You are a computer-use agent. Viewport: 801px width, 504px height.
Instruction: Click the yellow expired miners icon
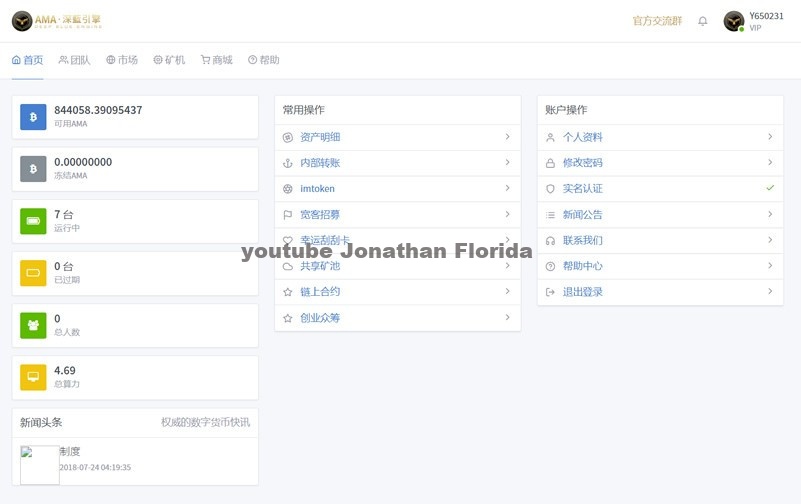pos(33,273)
